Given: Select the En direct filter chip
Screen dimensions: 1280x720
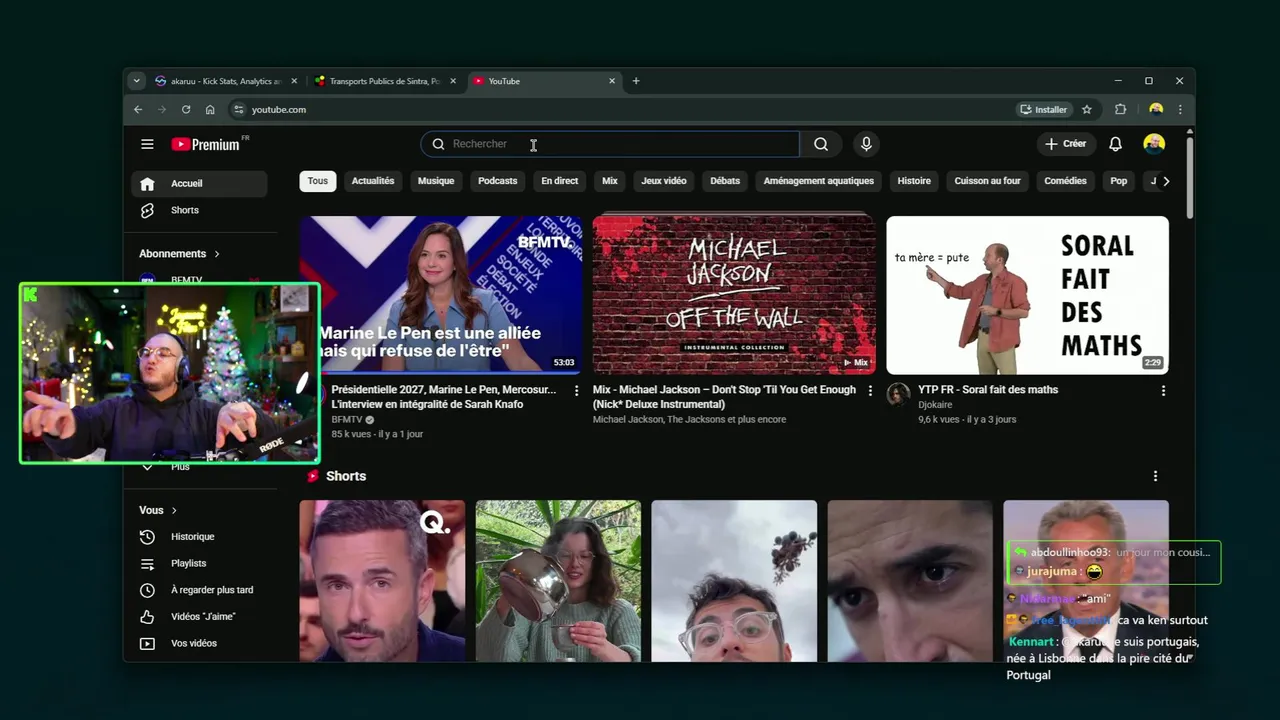Looking at the screenshot, I should click(560, 181).
